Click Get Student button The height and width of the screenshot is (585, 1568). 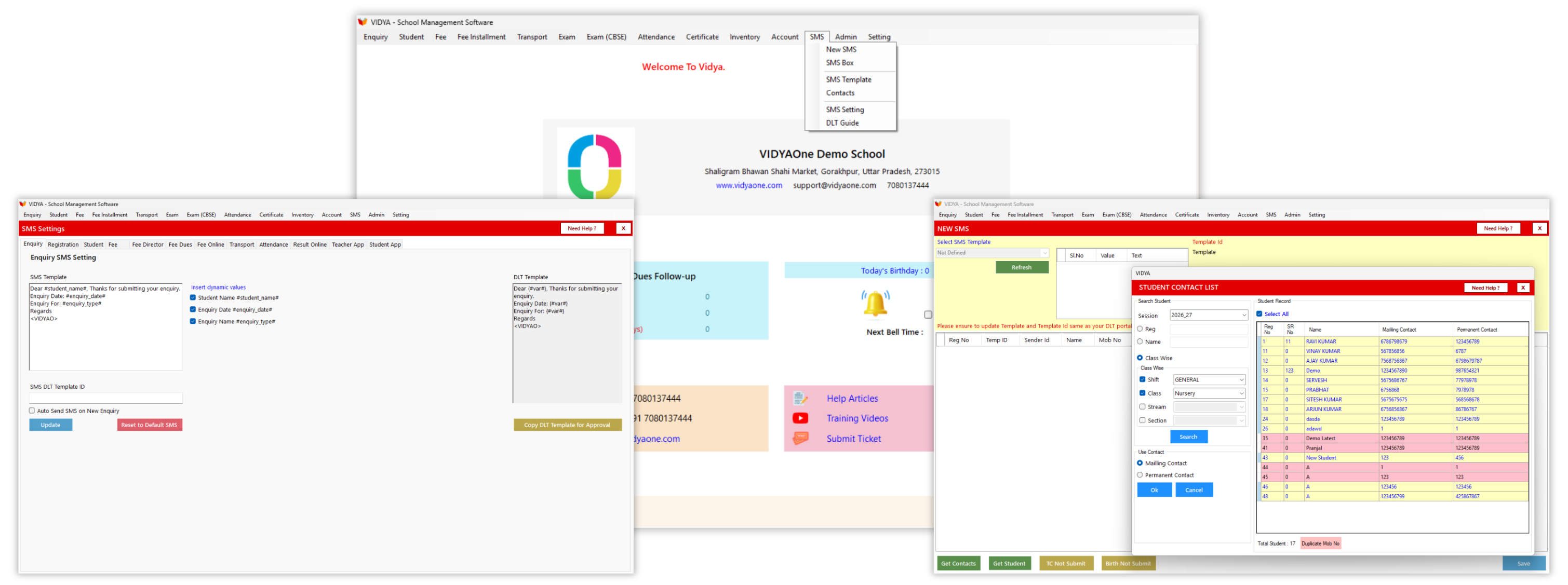[1009, 564]
